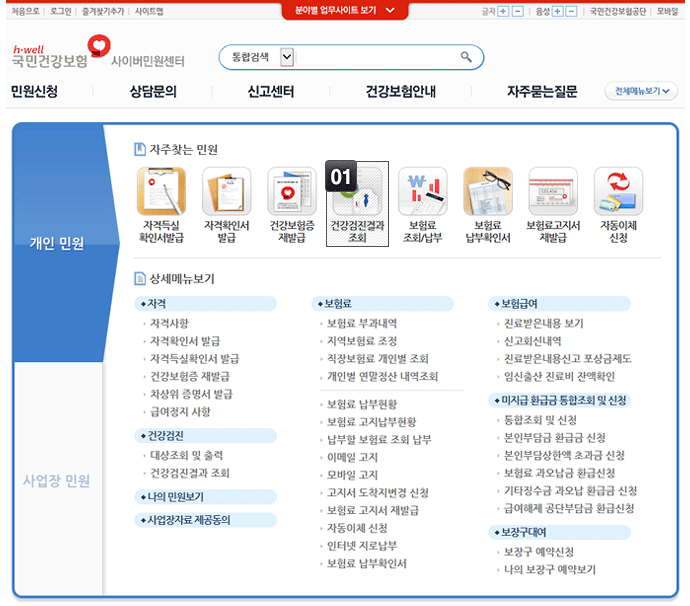Decrease text size with 글자 minus
This screenshot has width=690, height=606.
[518, 11]
